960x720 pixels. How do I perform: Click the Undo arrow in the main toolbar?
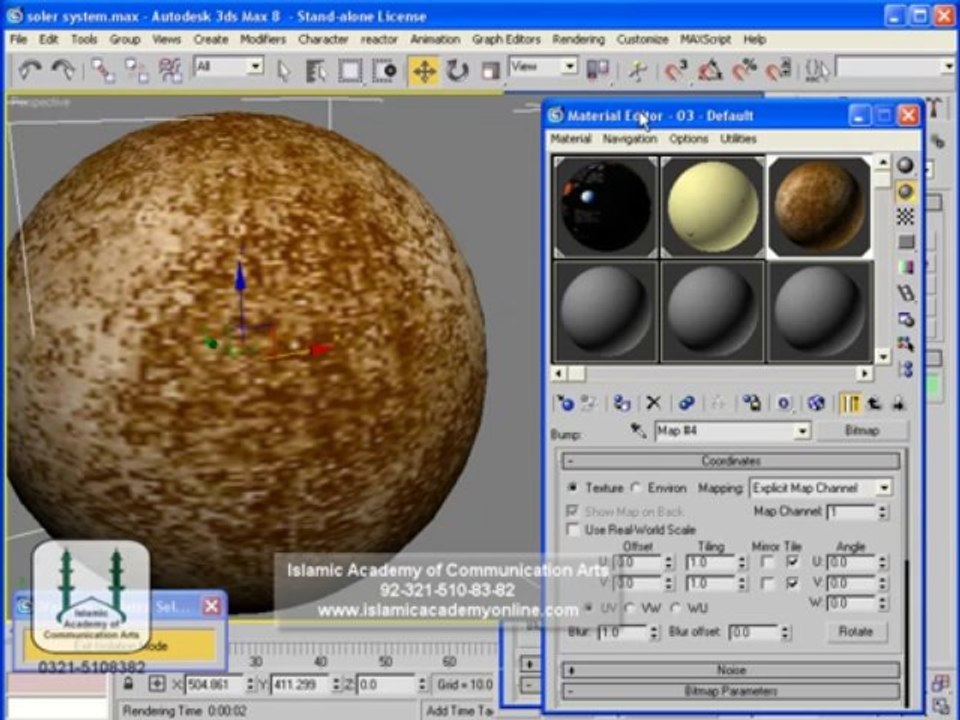pos(29,70)
